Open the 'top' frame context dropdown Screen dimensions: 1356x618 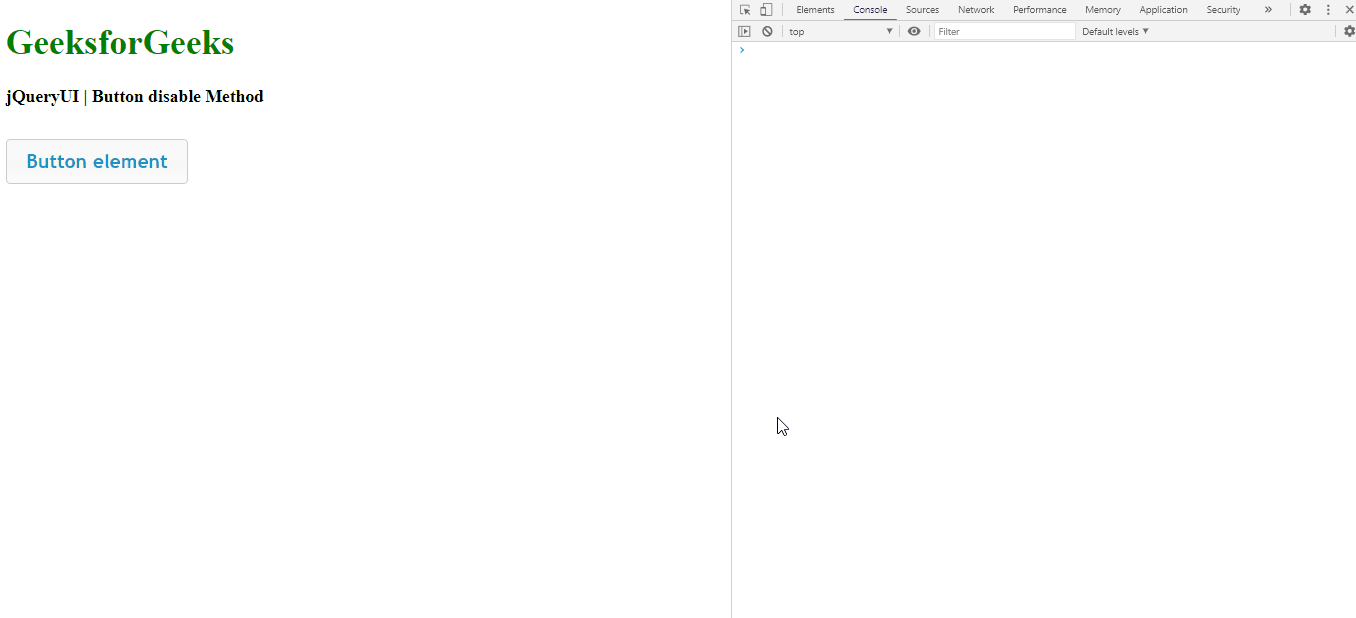(x=840, y=31)
